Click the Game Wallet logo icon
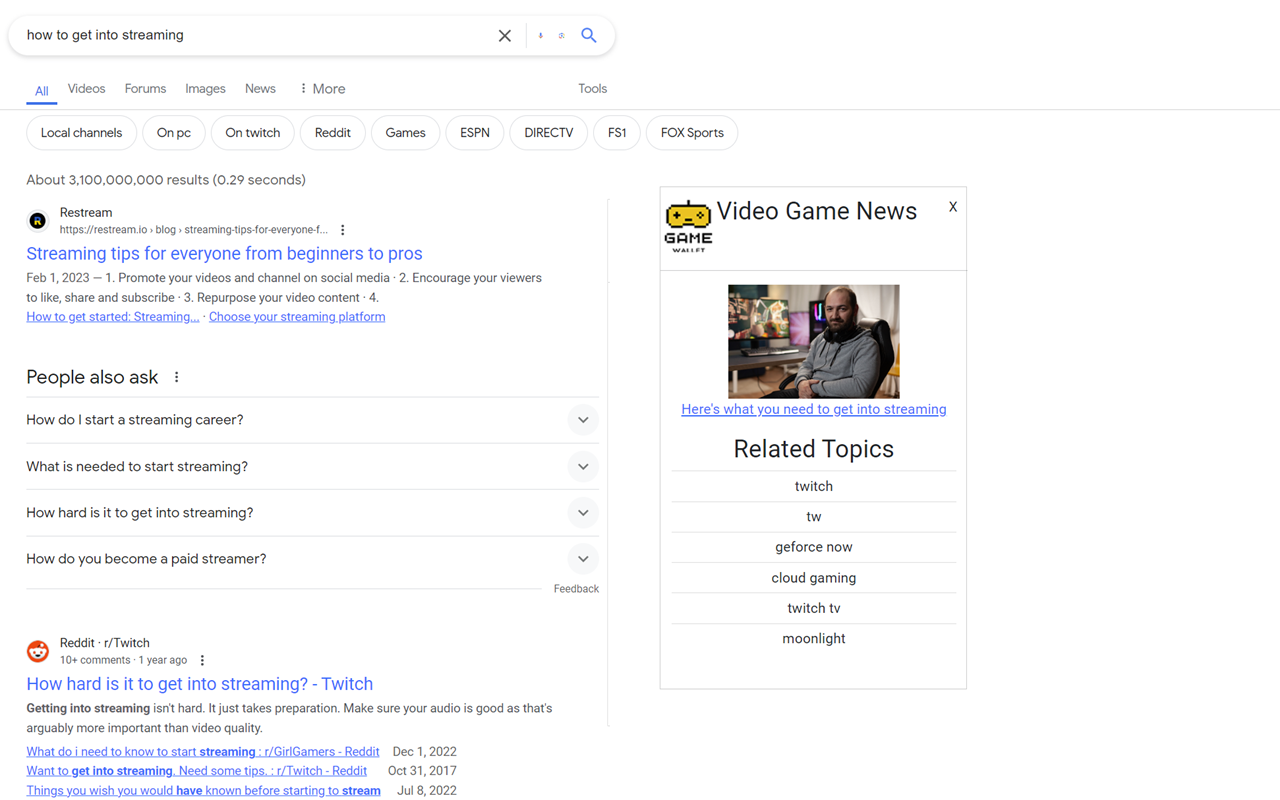1280x800 pixels. [688, 226]
